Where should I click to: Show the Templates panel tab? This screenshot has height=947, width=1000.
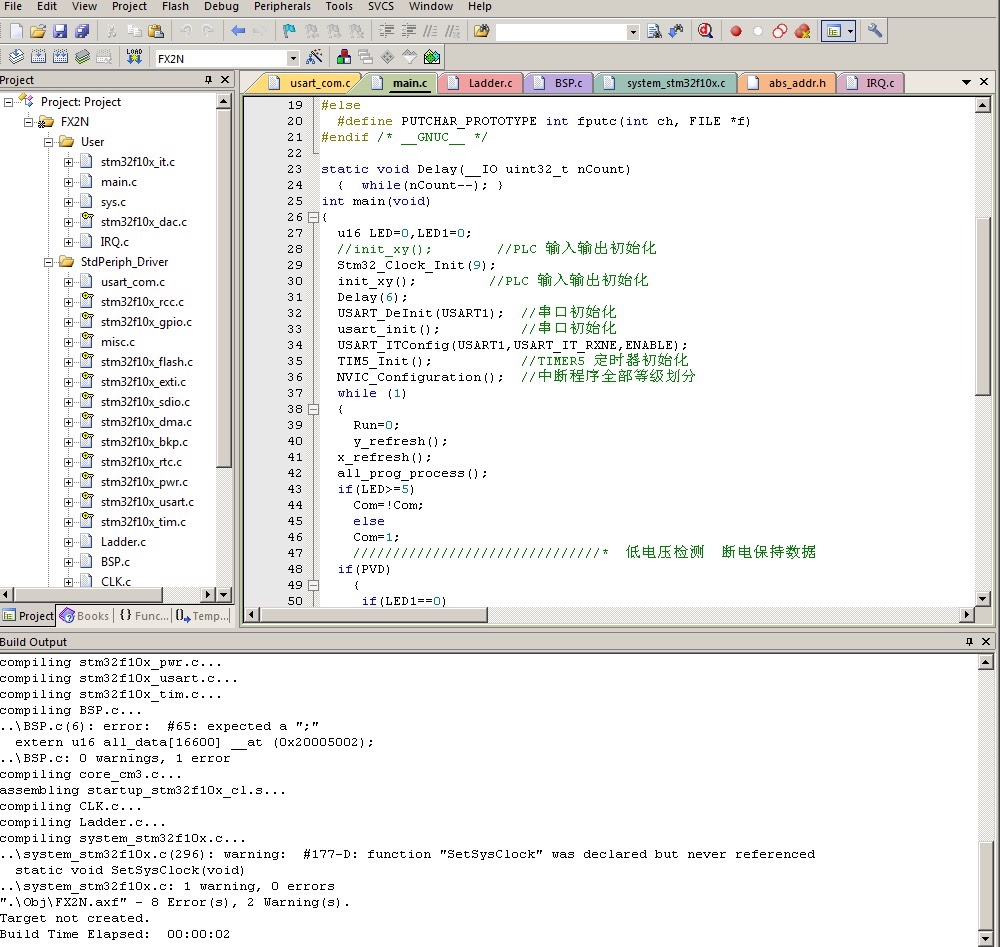[x=202, y=616]
